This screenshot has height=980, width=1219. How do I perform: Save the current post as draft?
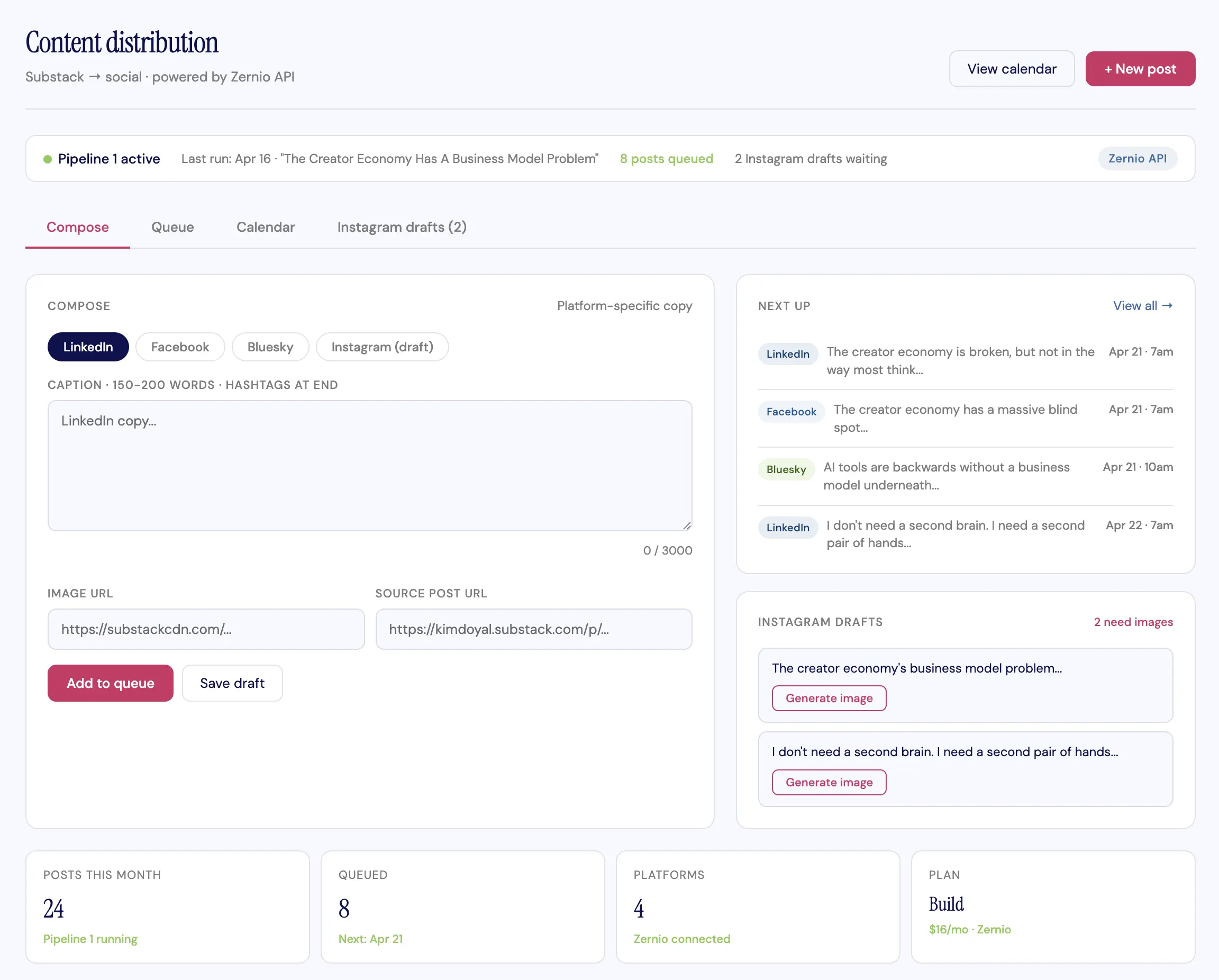232,683
